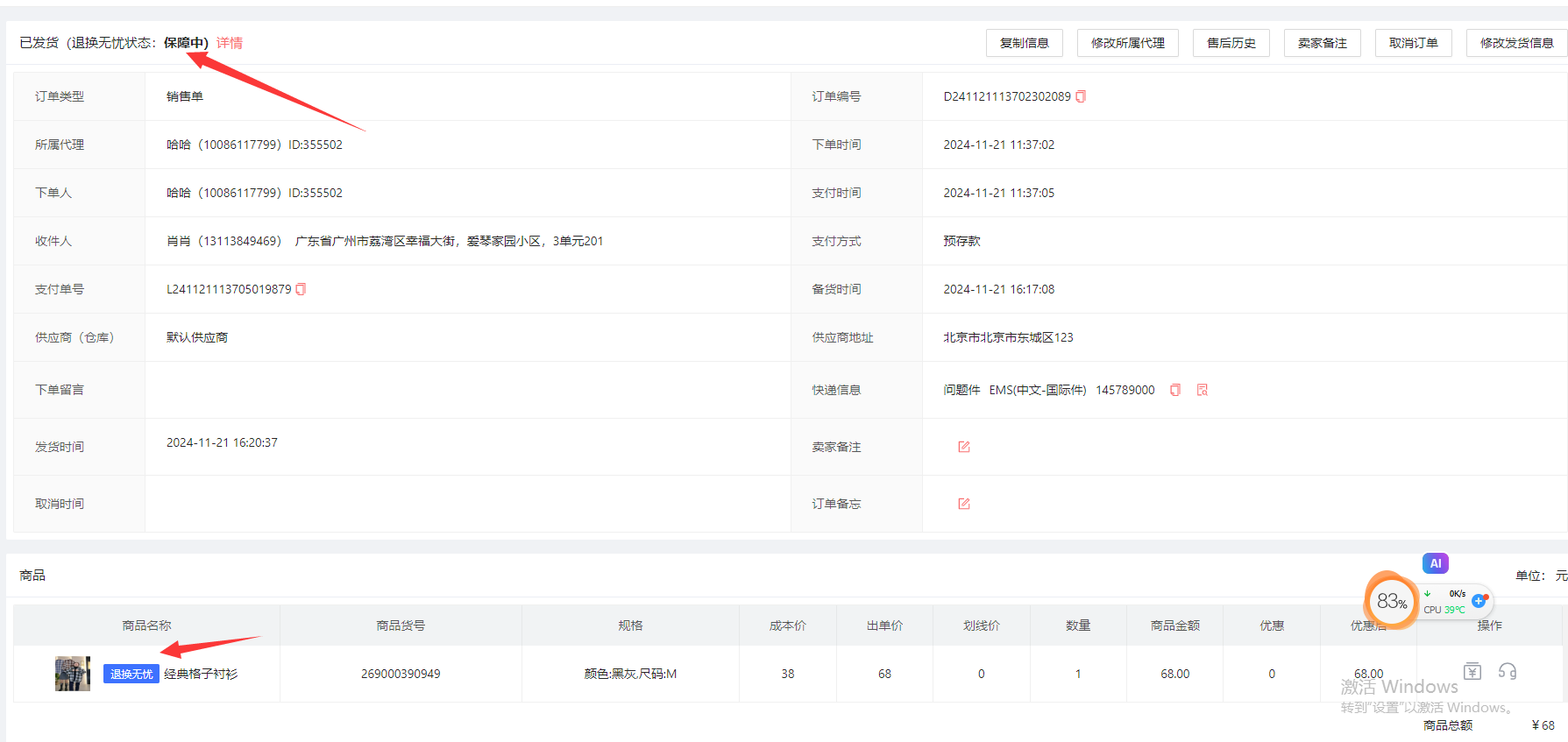
Task: Edit the seller note (卖家备注)
Action: point(964,447)
